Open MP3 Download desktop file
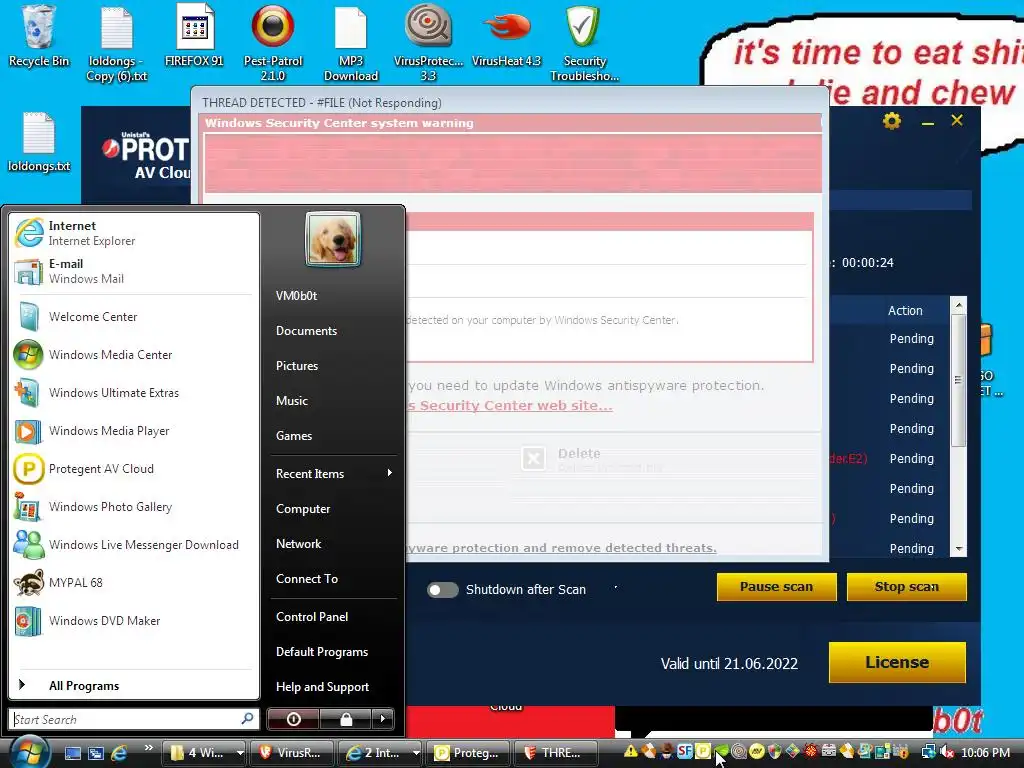This screenshot has height=768, width=1024. pos(351,44)
